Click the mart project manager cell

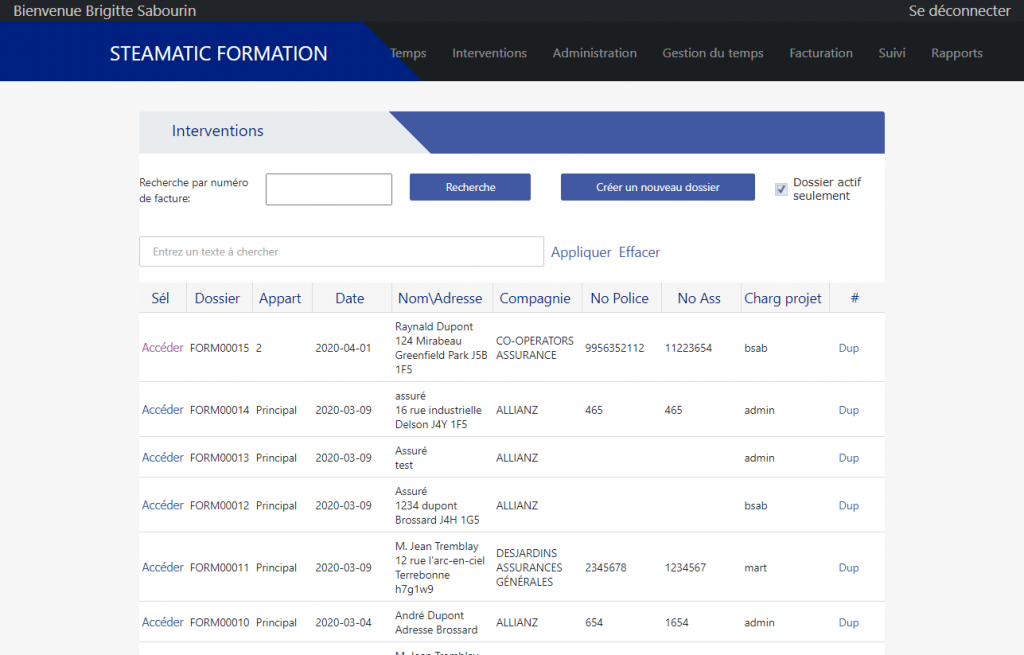(x=756, y=567)
